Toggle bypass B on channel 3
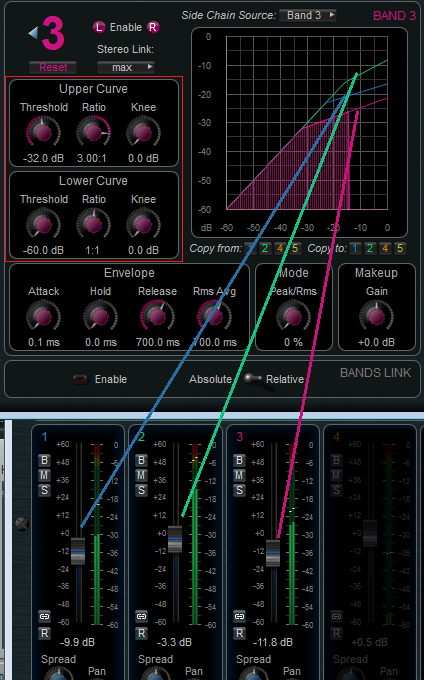The width and height of the screenshot is (424, 680). point(239,460)
